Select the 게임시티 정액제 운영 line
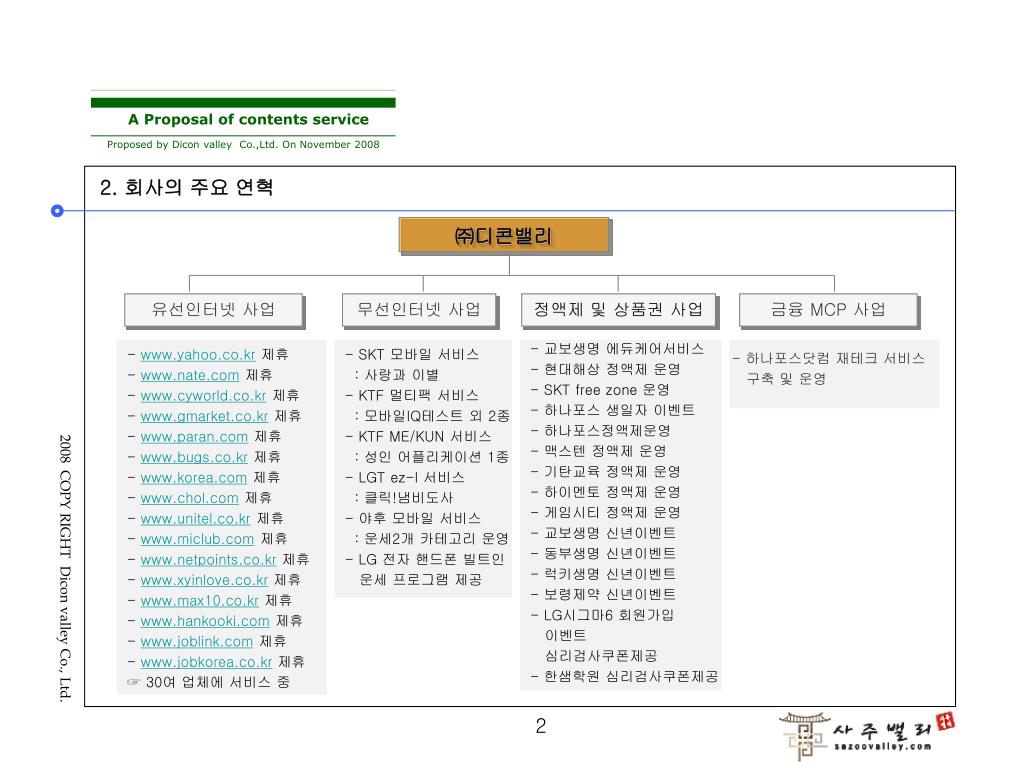 (605, 513)
